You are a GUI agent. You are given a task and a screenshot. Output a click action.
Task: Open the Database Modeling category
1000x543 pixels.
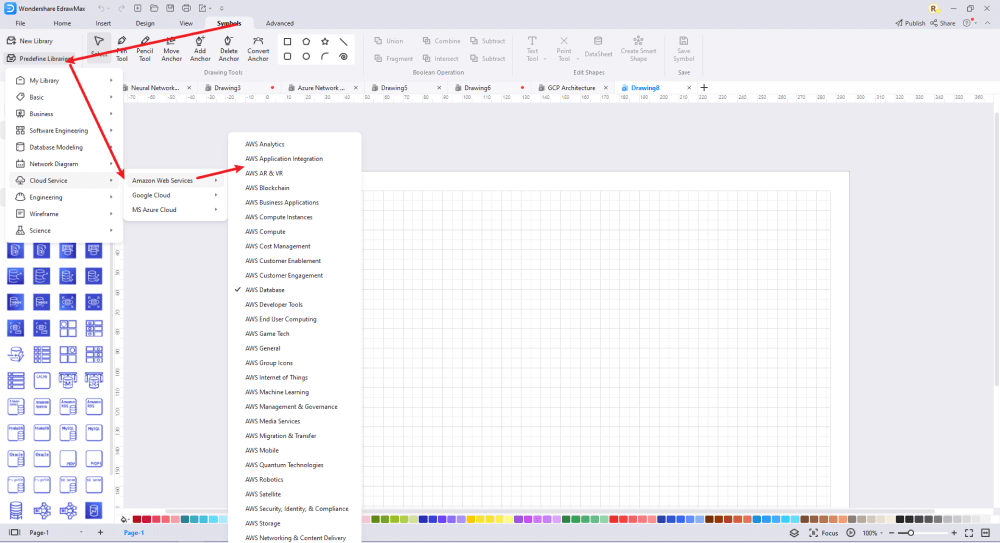[x=64, y=147]
